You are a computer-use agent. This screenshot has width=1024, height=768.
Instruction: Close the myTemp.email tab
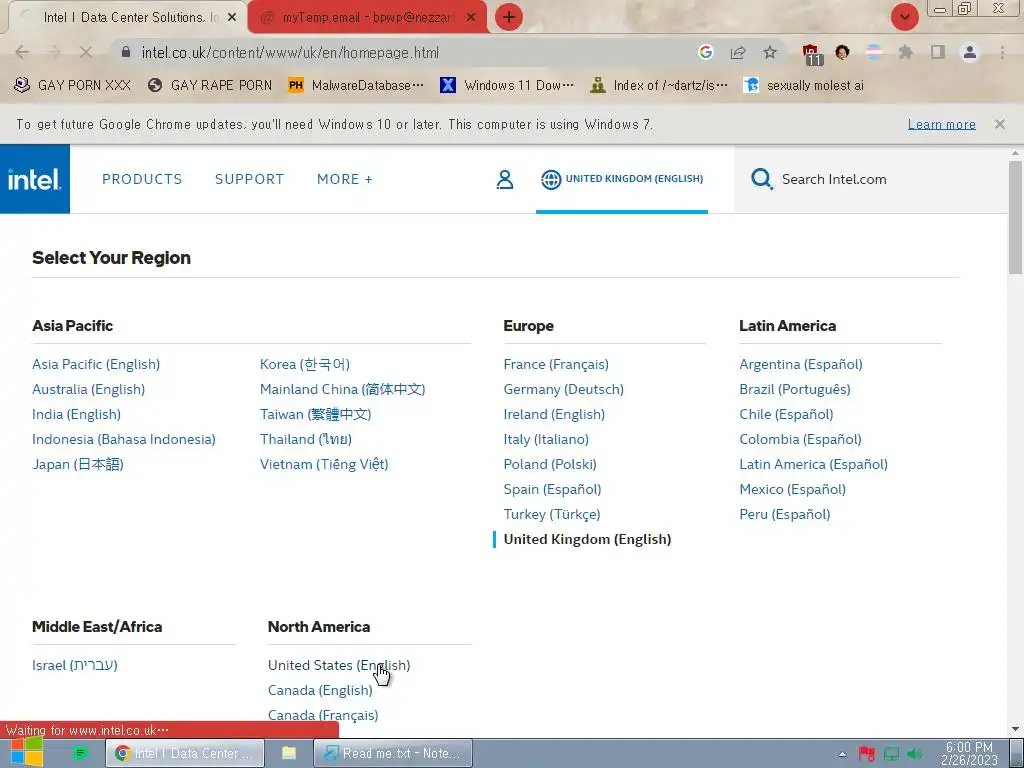[471, 18]
